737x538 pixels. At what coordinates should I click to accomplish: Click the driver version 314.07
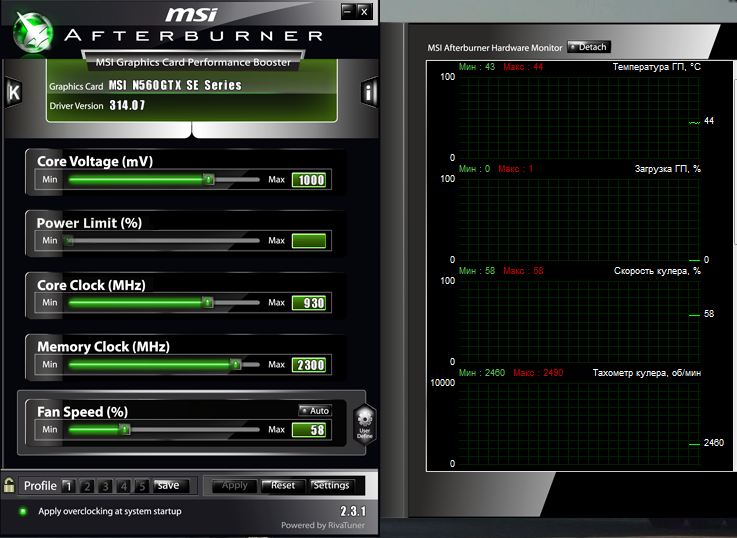[127, 105]
